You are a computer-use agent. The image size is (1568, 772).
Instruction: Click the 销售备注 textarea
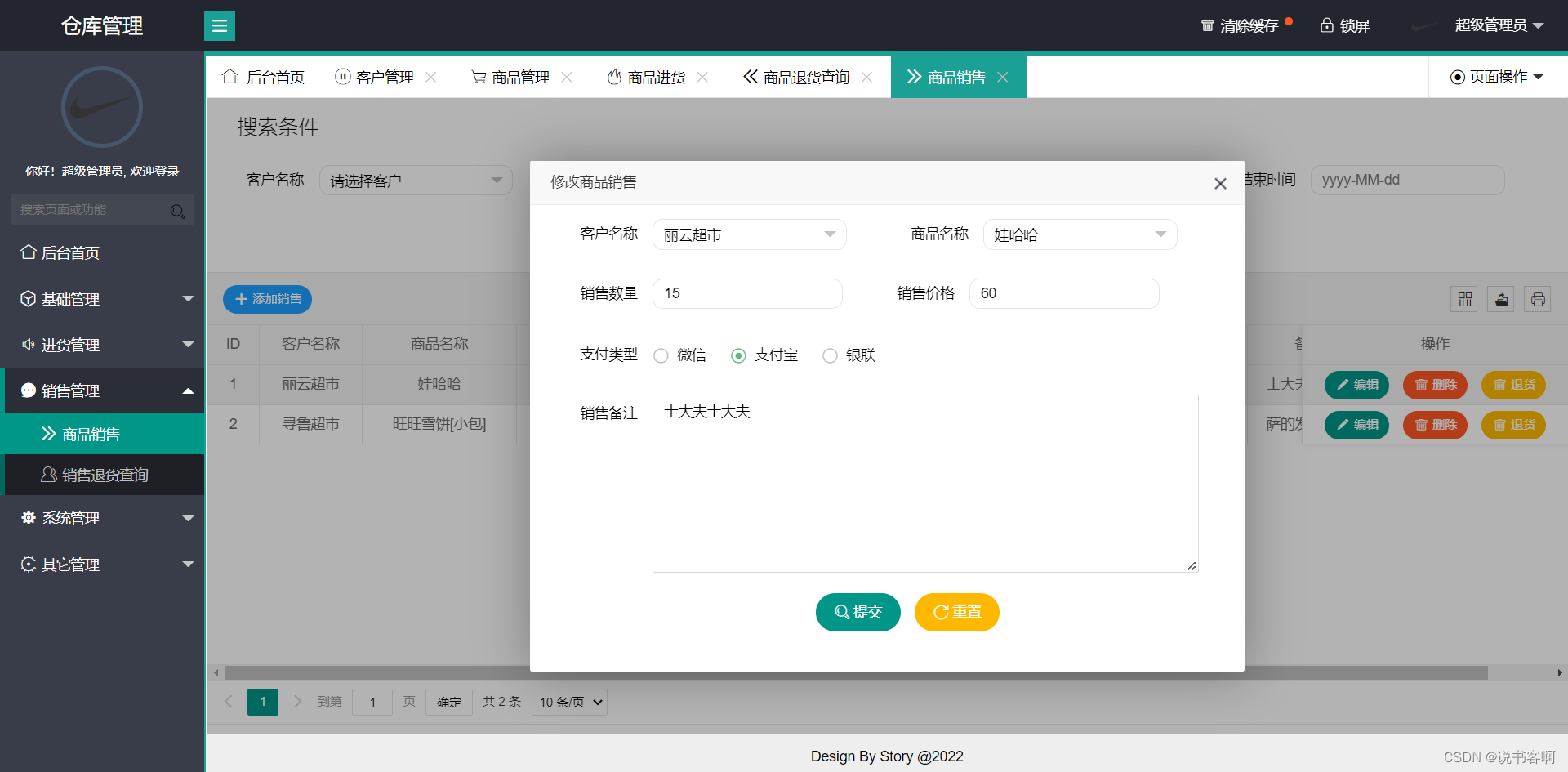[x=925, y=484]
